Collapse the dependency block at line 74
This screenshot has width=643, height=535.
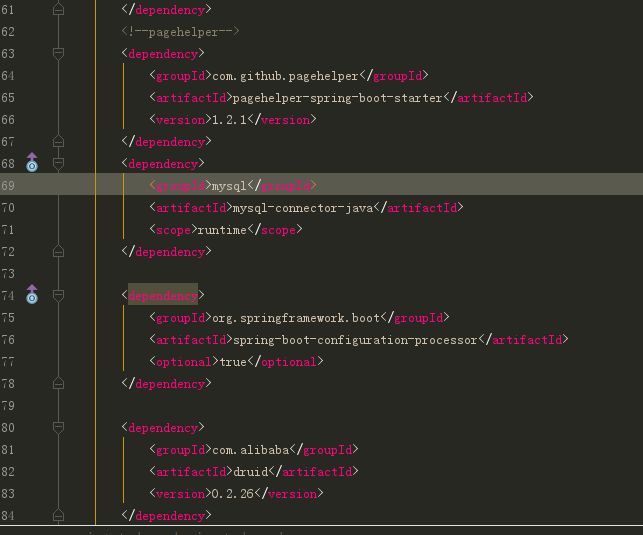point(58,295)
